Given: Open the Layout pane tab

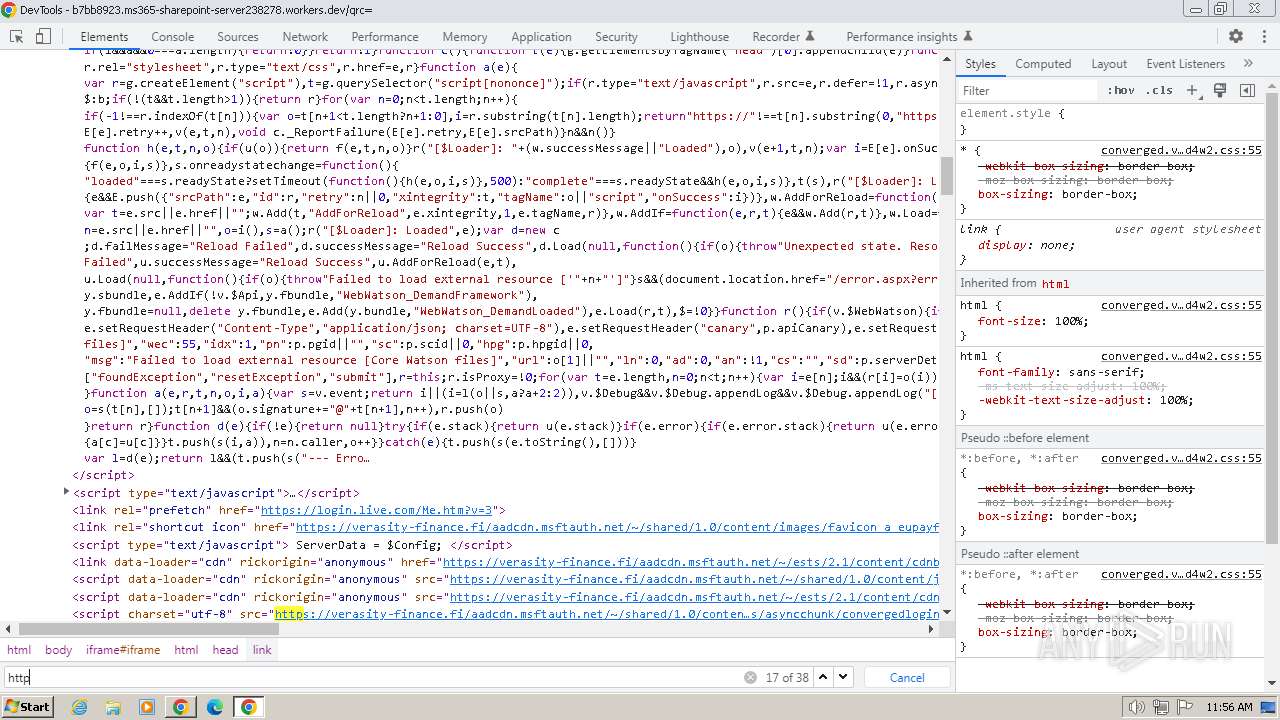Looking at the screenshot, I should tap(1109, 63).
